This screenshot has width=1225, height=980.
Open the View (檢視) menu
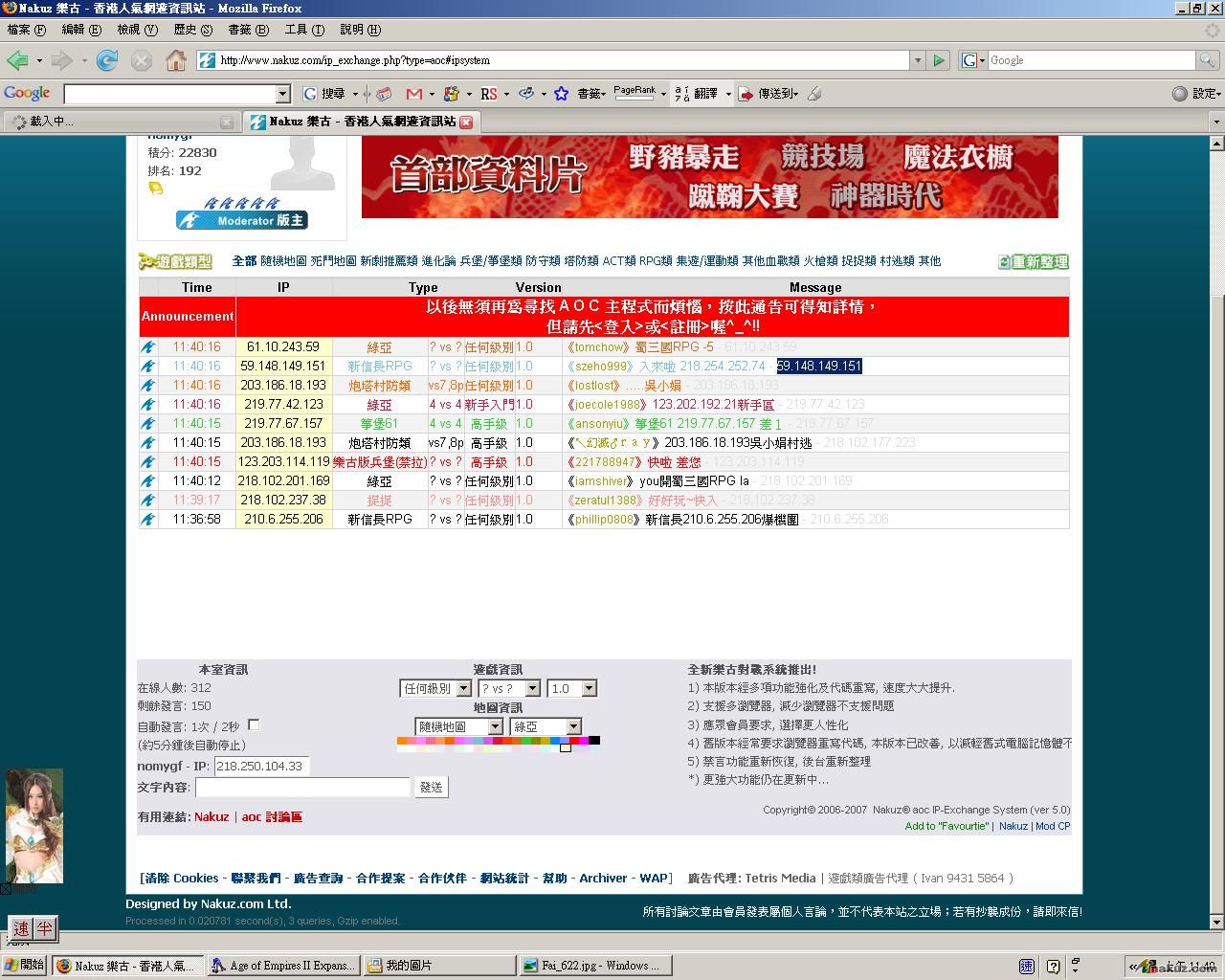coord(137,30)
